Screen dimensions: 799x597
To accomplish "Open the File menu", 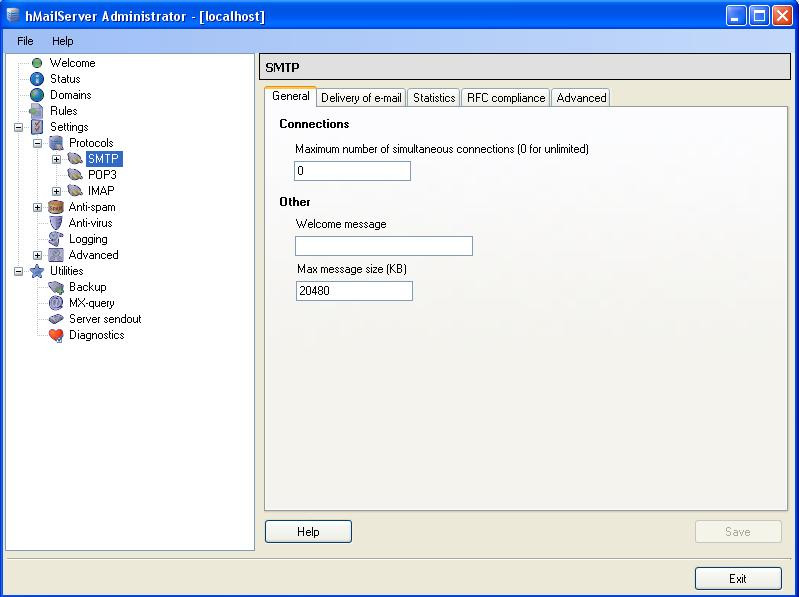I will (25, 41).
